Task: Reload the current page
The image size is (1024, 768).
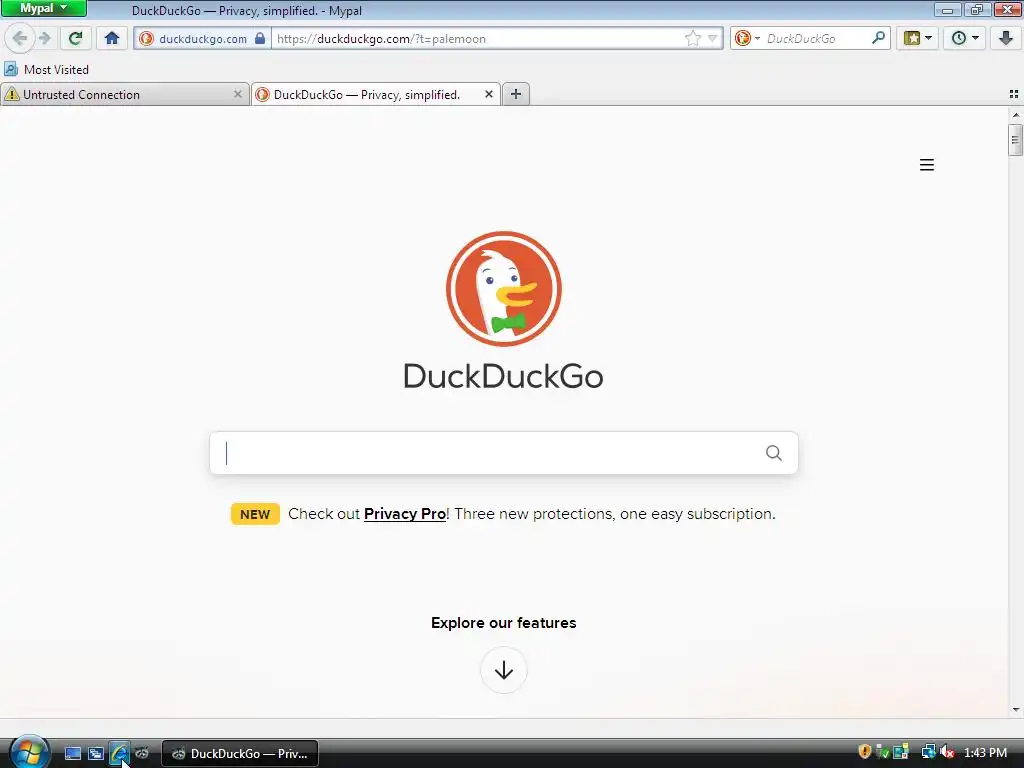Action: pos(75,39)
